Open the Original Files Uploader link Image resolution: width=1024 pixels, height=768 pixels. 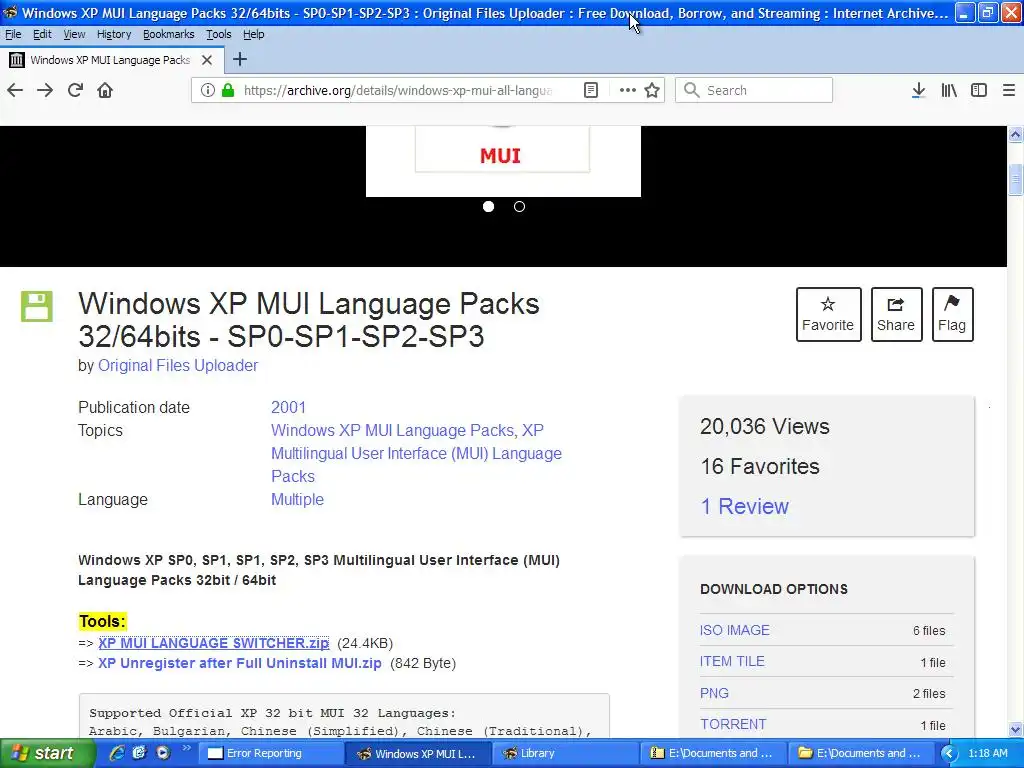(x=178, y=365)
